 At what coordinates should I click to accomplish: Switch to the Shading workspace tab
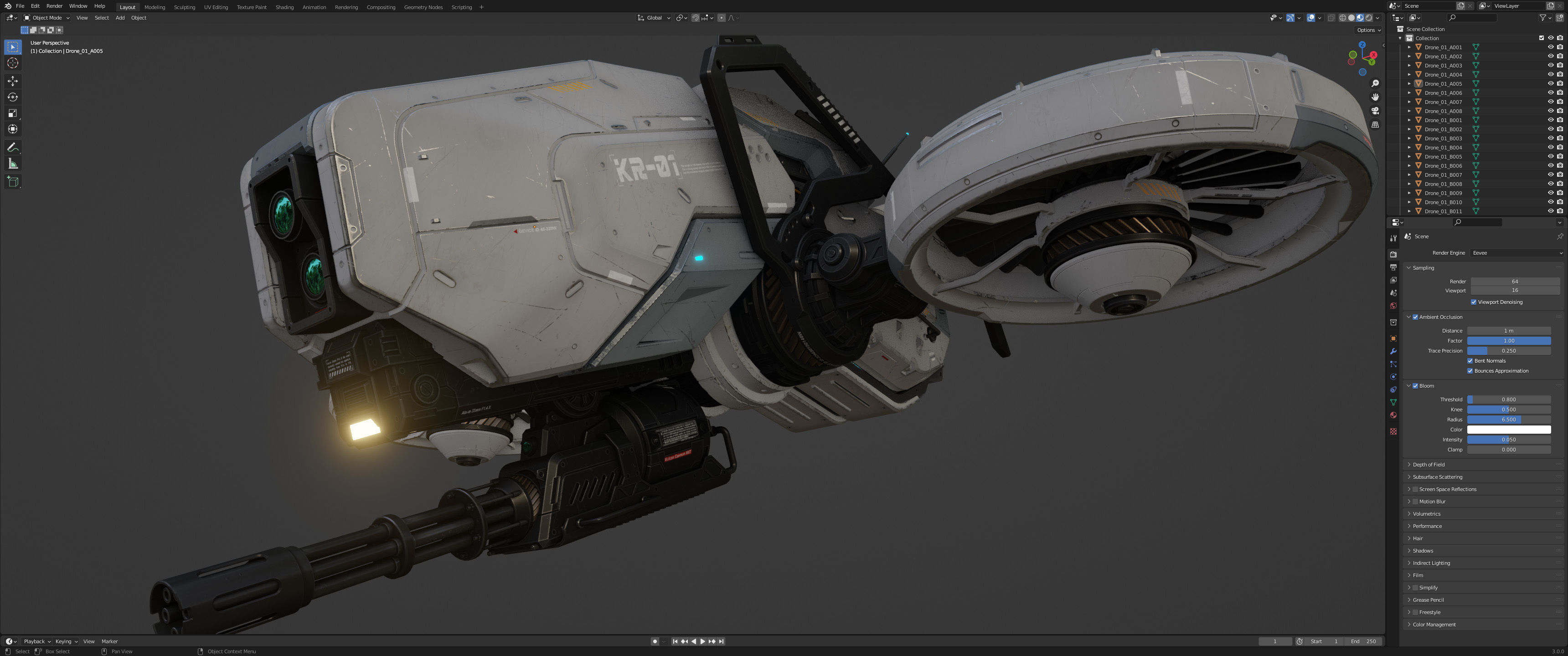click(x=284, y=7)
